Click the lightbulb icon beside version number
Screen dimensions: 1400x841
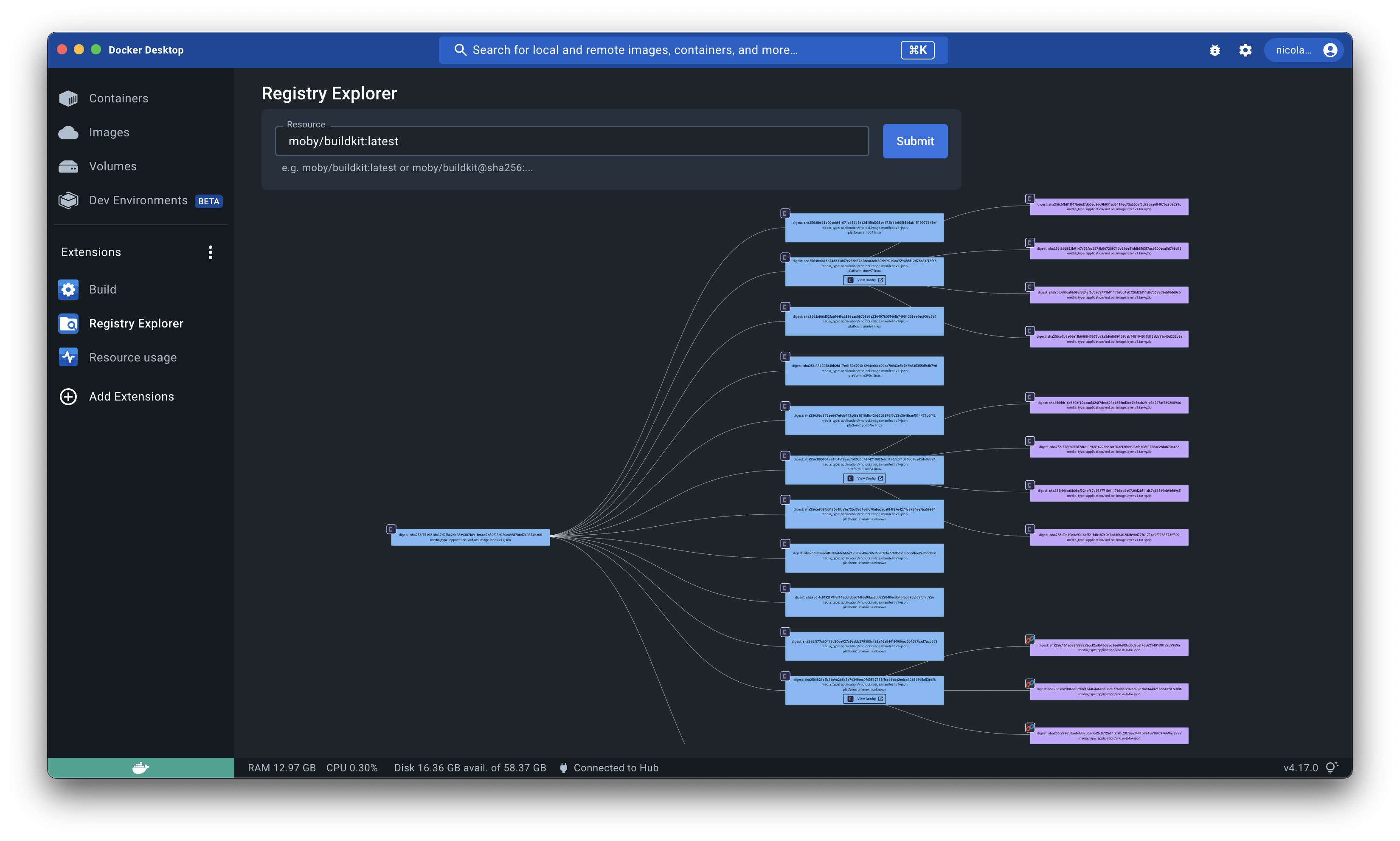1332,768
